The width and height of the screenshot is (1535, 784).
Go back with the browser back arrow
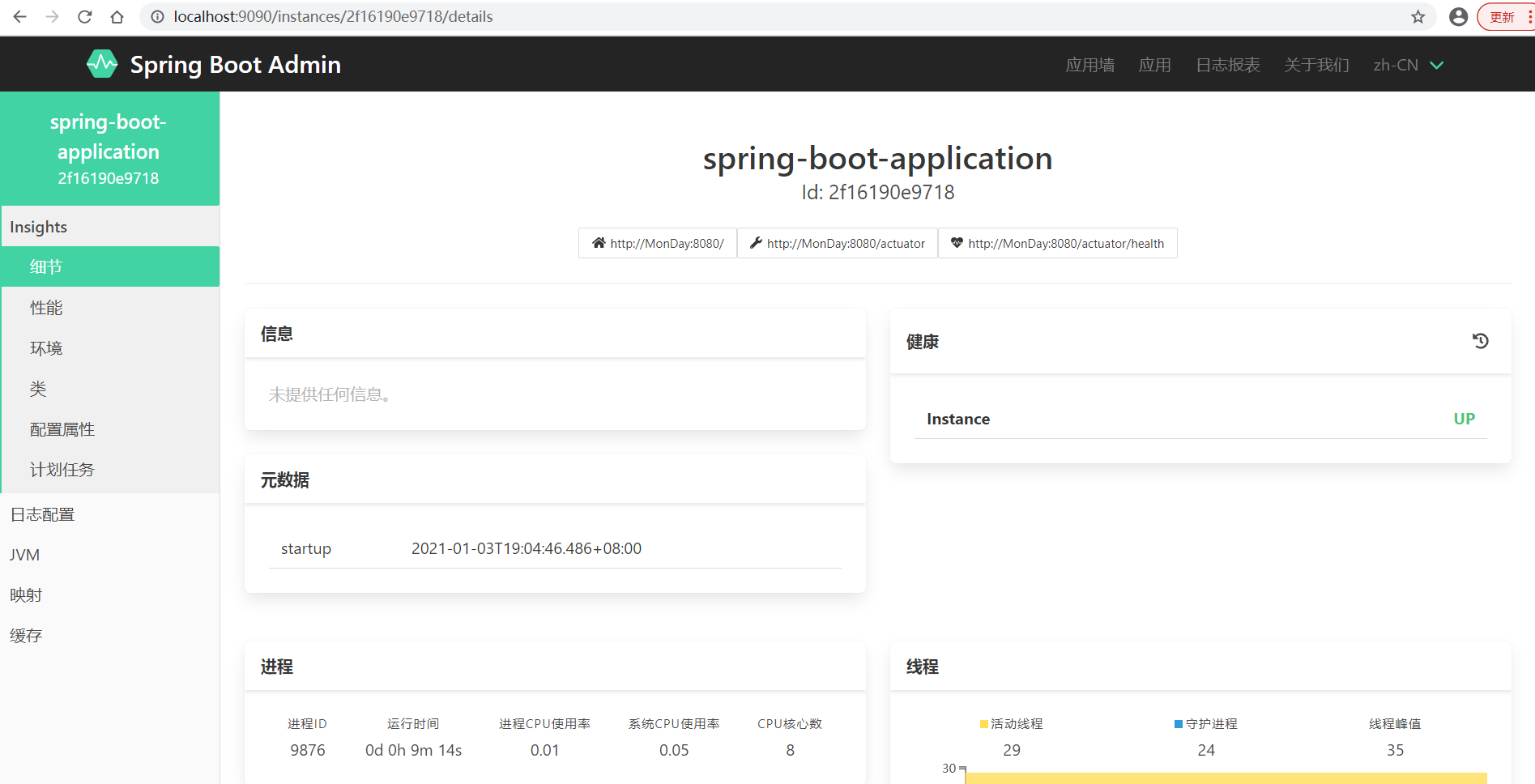pos(20,16)
